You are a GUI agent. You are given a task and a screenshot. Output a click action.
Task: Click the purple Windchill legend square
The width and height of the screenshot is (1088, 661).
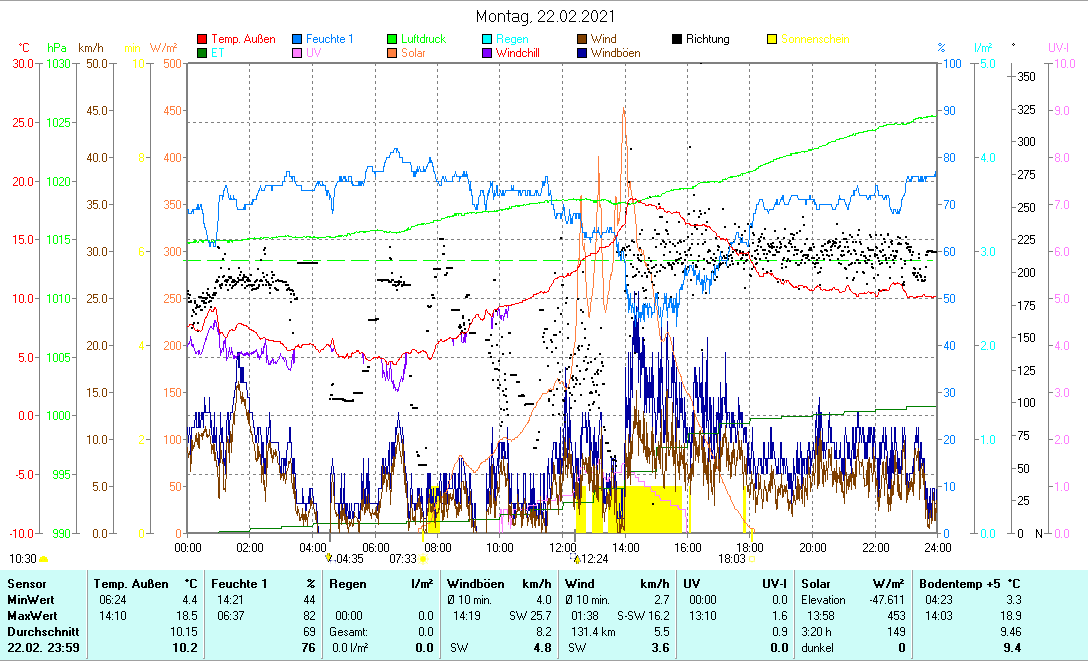tap(487, 53)
